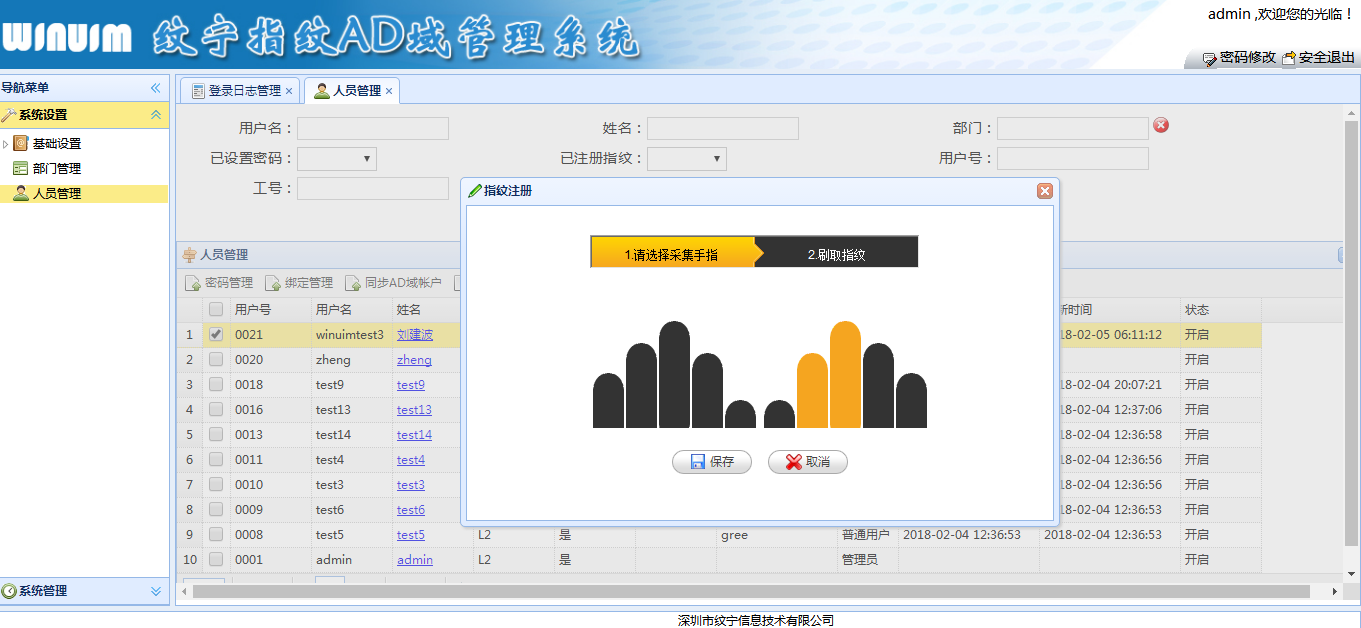Viewport: 1361px width, 628px height.
Task: Focus the 用户号 input field
Action: [1073, 158]
